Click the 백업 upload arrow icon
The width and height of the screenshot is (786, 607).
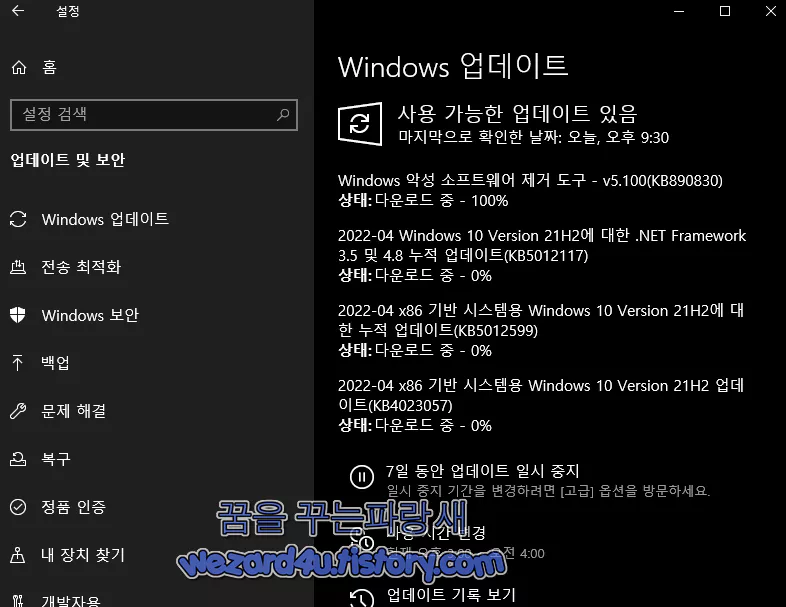[18, 362]
